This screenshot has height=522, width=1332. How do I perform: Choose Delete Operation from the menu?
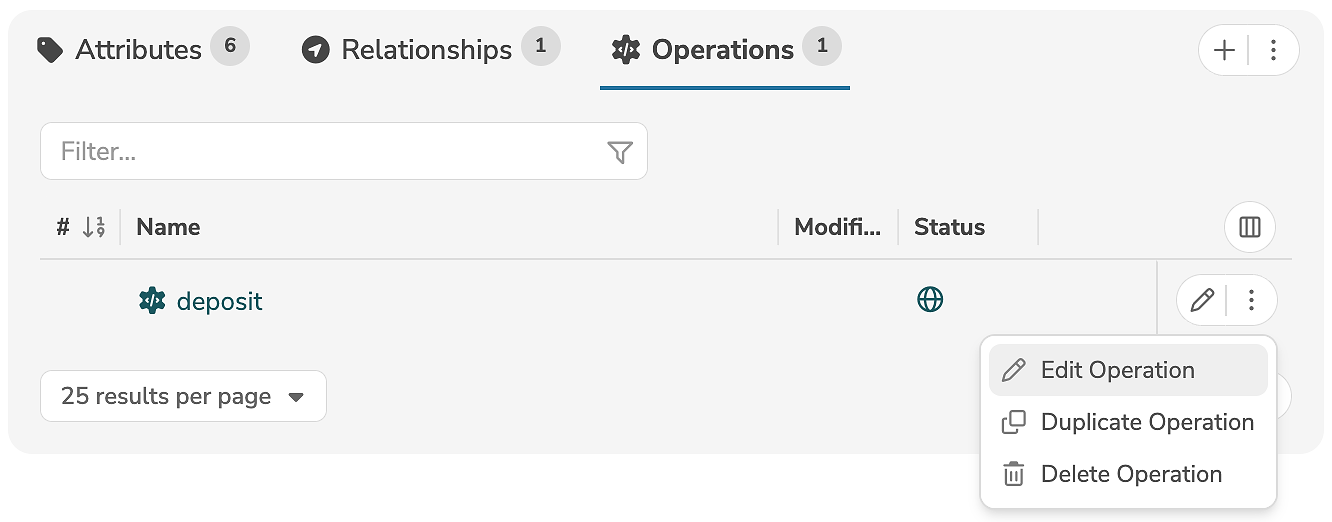click(1130, 474)
